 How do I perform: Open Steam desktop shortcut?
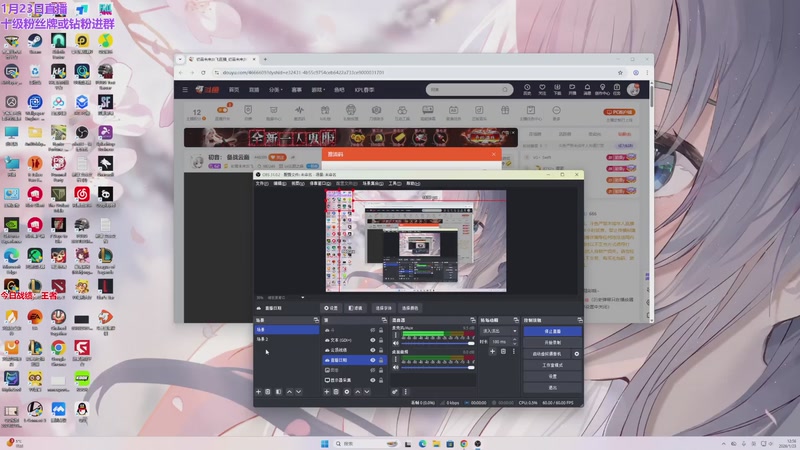coord(35,44)
